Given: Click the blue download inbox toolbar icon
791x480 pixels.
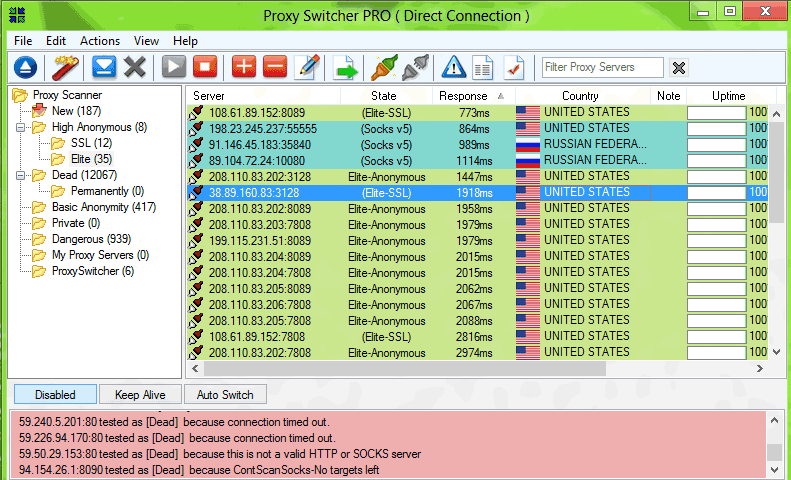Looking at the screenshot, I should [x=104, y=67].
